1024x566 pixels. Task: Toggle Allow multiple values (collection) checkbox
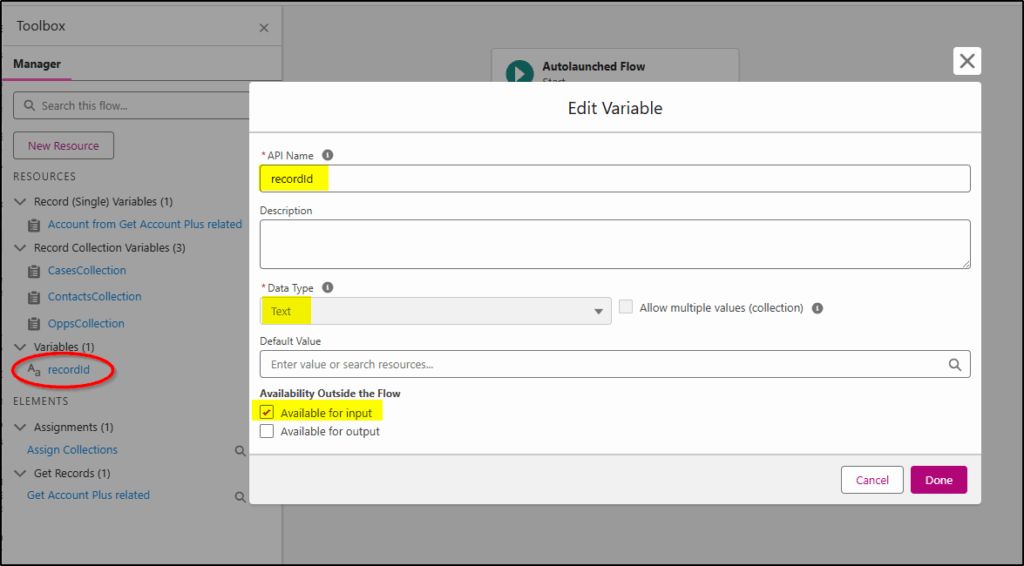(x=626, y=307)
